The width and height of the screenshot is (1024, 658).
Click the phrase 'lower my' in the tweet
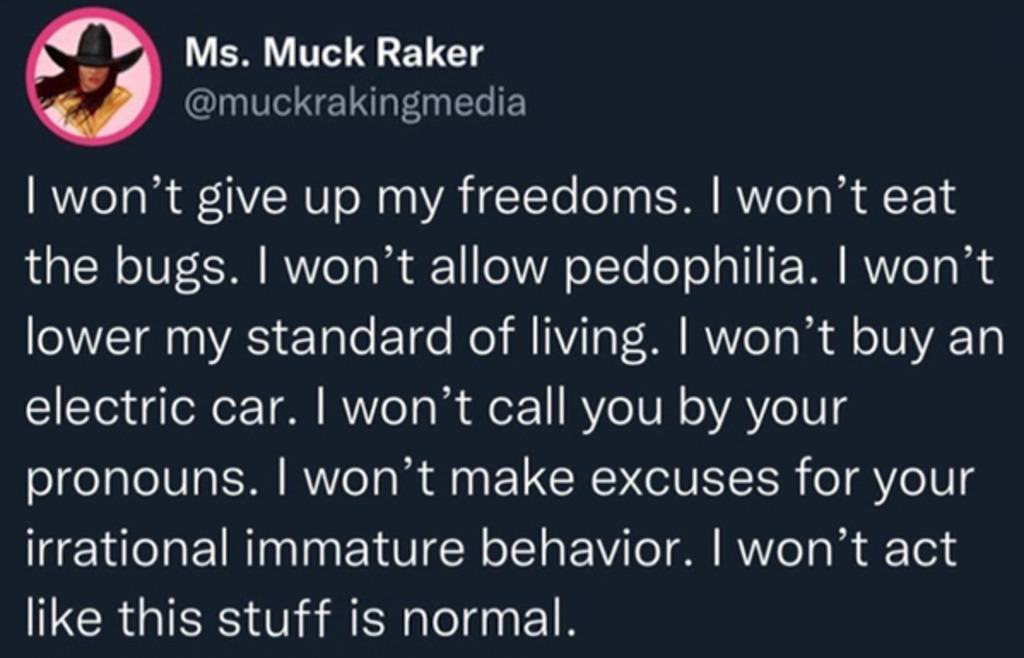[126, 337]
